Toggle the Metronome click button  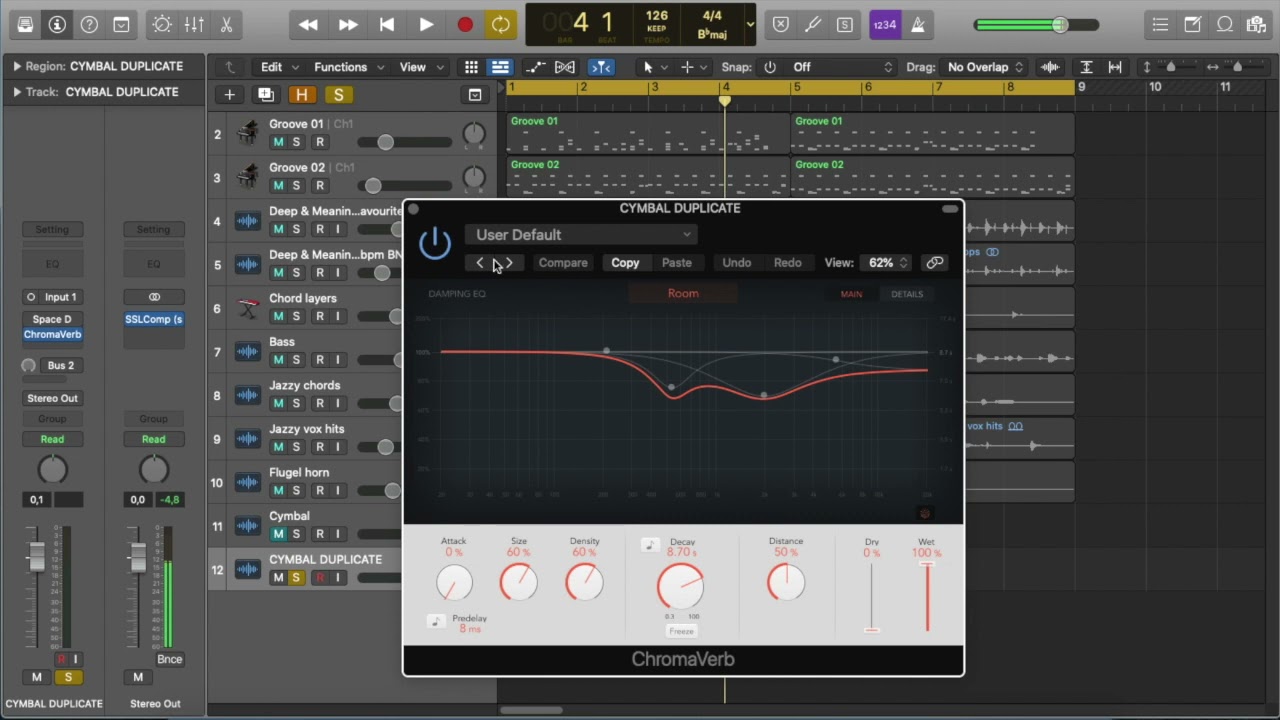click(x=918, y=25)
